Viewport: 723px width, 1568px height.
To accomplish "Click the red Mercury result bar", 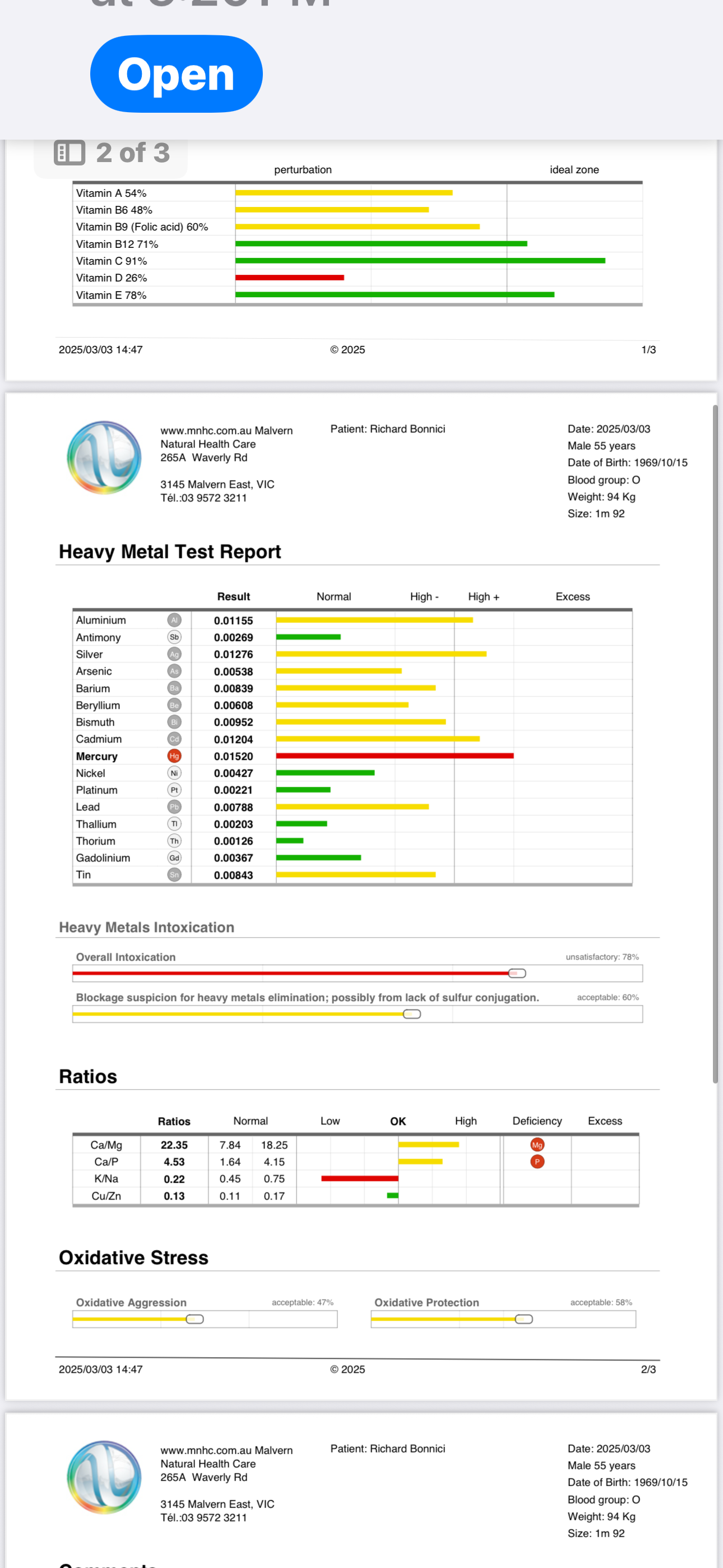I will (395, 756).
